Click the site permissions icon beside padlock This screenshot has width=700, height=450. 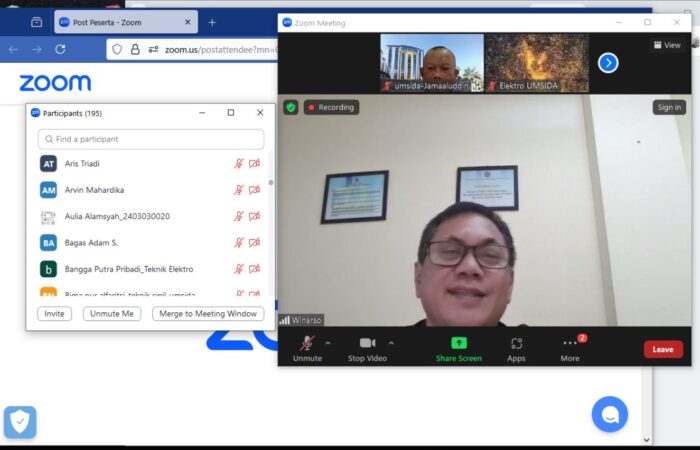[153, 49]
